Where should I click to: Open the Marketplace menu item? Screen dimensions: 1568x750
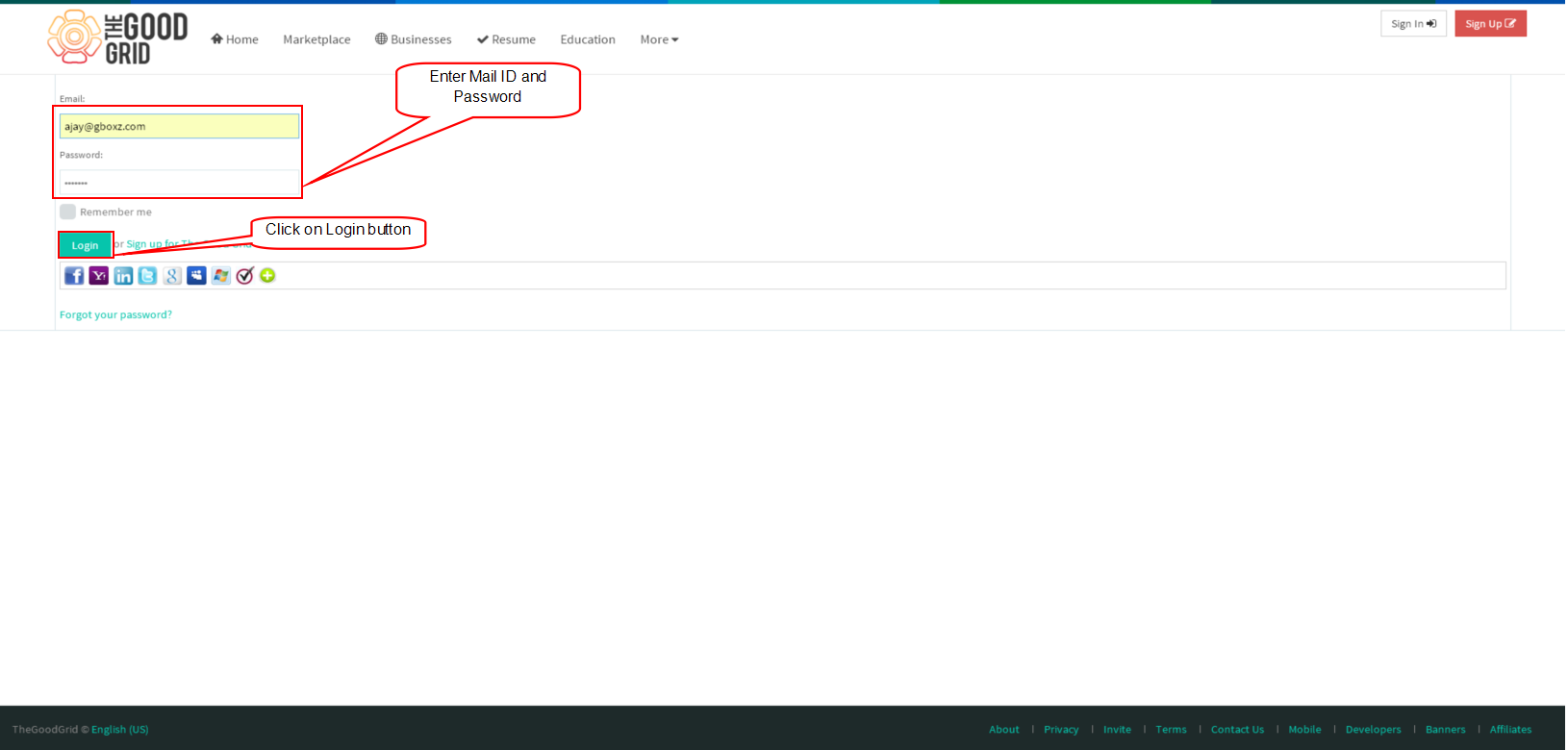tap(316, 39)
